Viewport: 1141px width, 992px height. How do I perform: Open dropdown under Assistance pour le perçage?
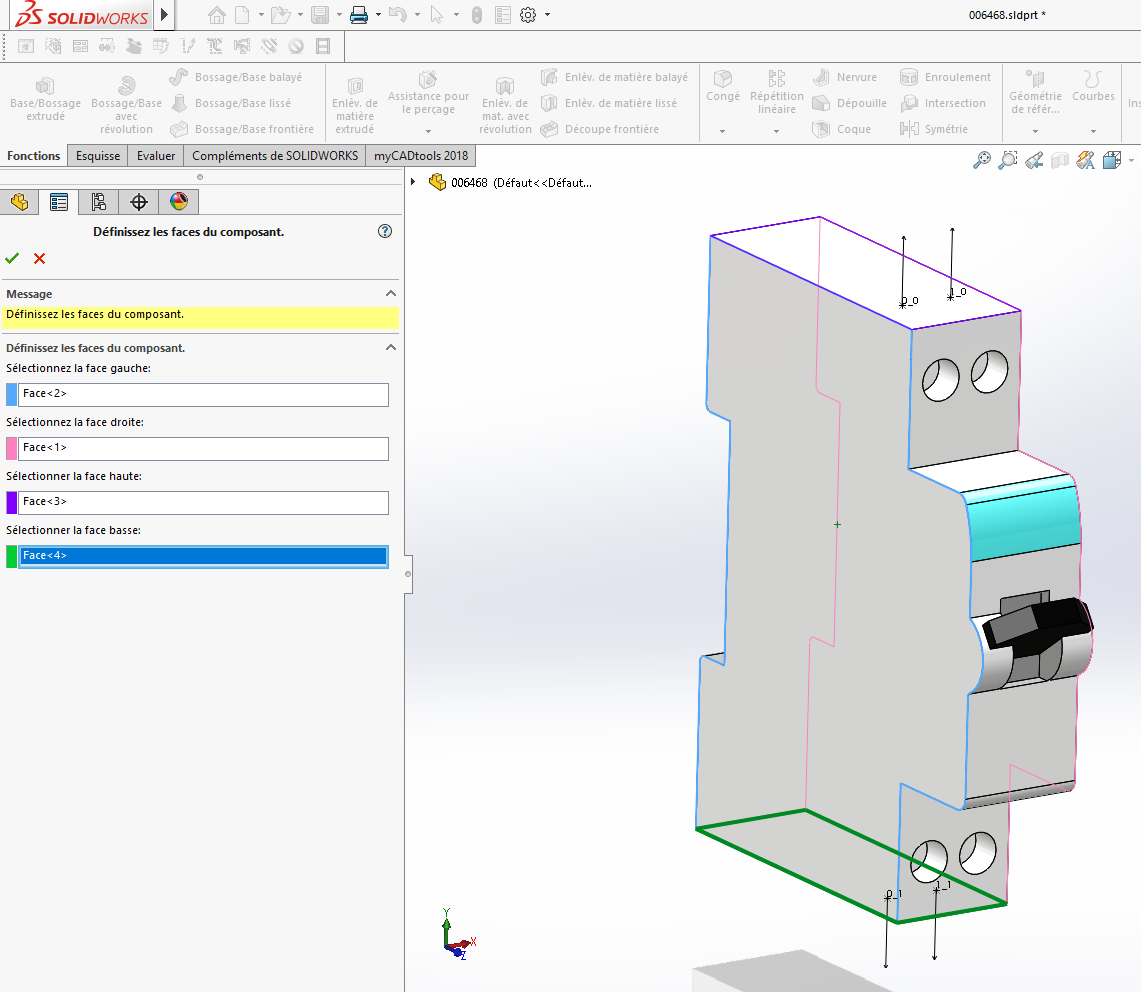coord(429,132)
